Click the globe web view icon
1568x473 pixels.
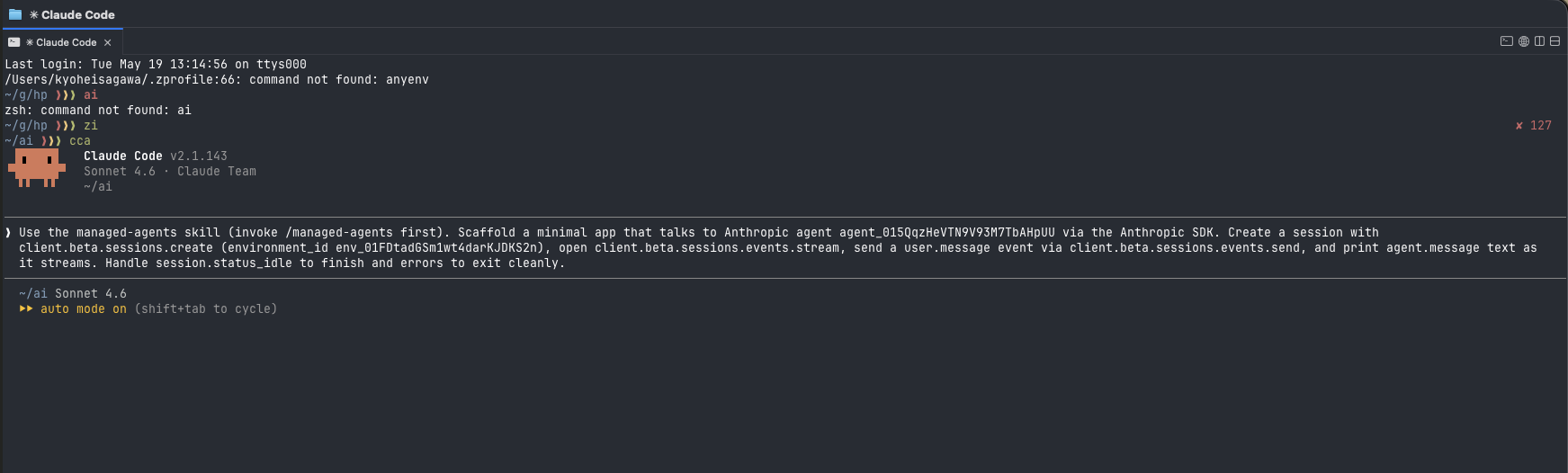tap(1524, 41)
